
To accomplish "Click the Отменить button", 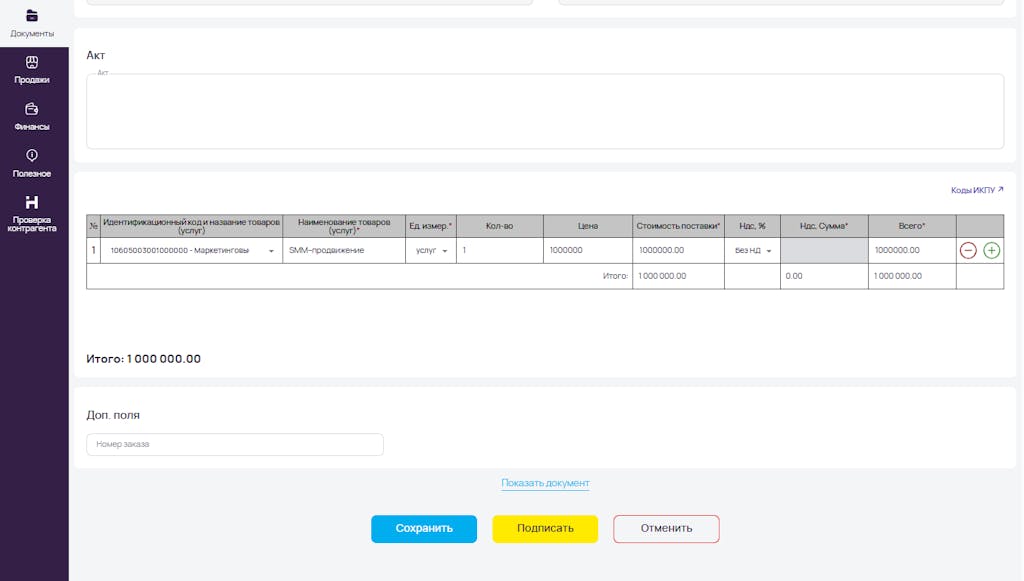I will point(666,529).
